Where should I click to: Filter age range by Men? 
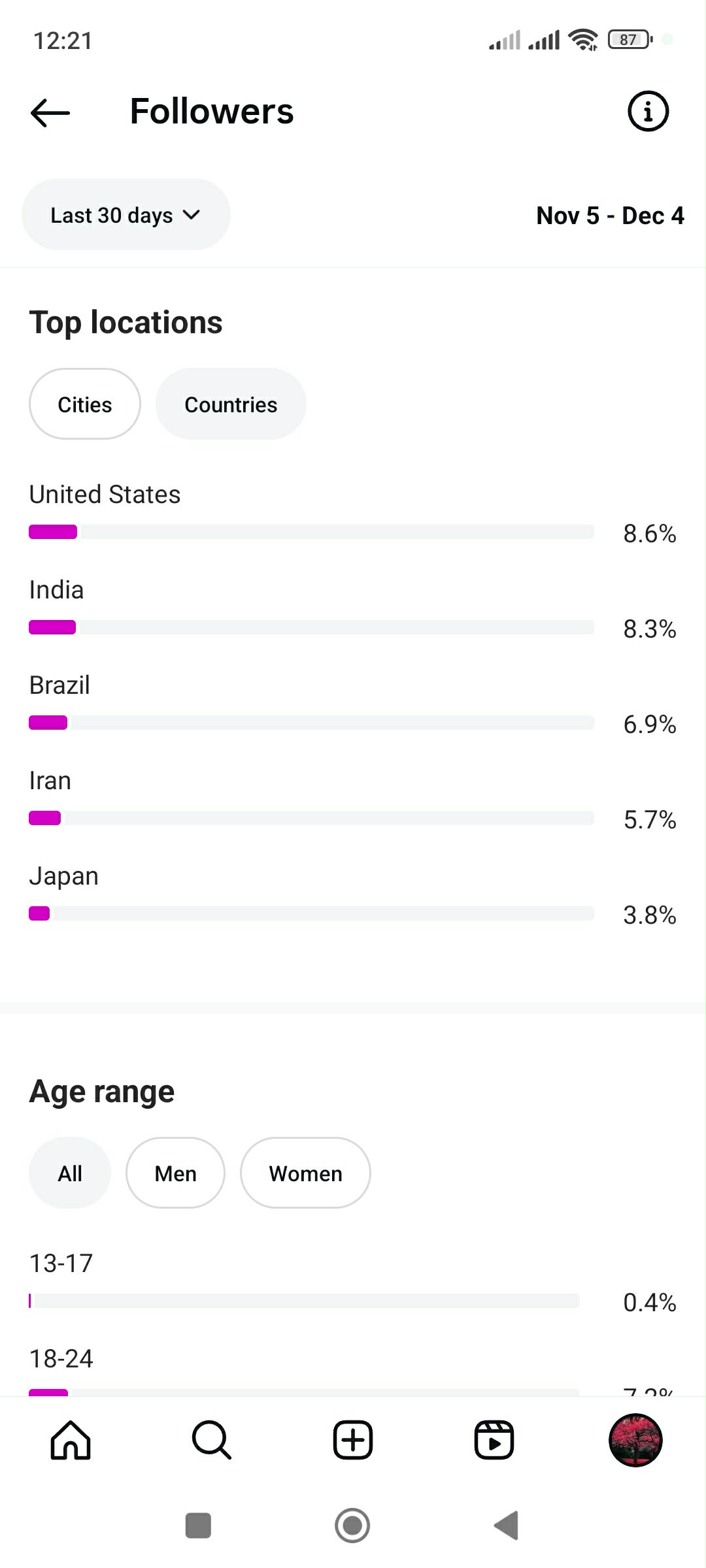pyautogui.click(x=175, y=1173)
